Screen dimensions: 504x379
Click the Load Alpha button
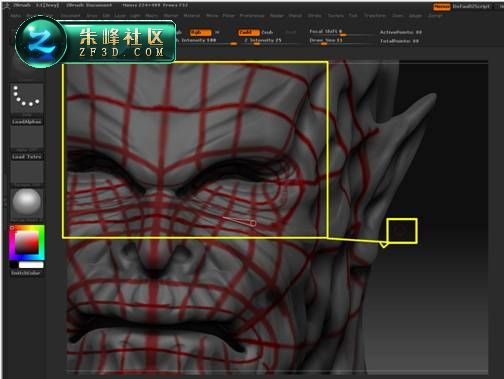tap(27, 122)
